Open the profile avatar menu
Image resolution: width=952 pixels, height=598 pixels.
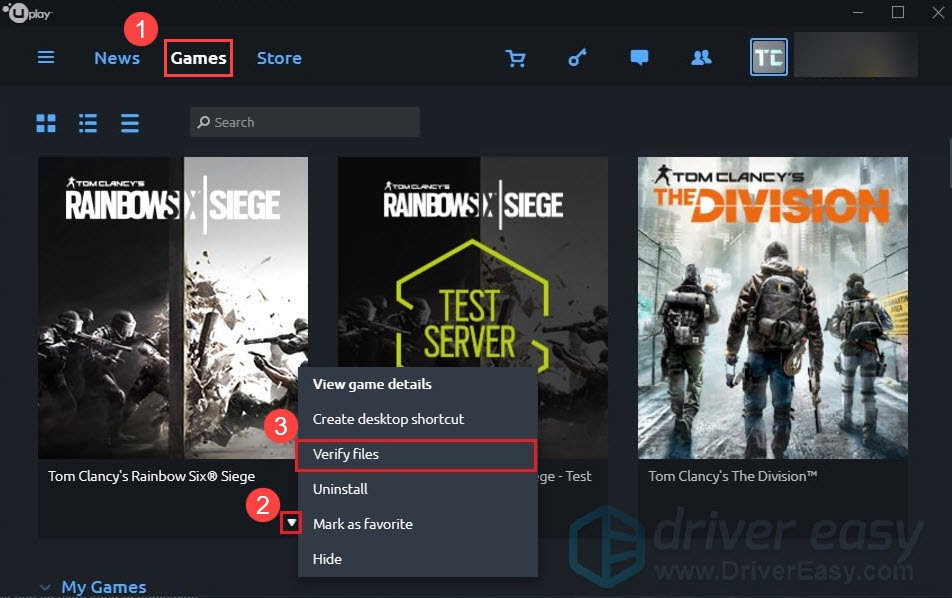tap(768, 58)
